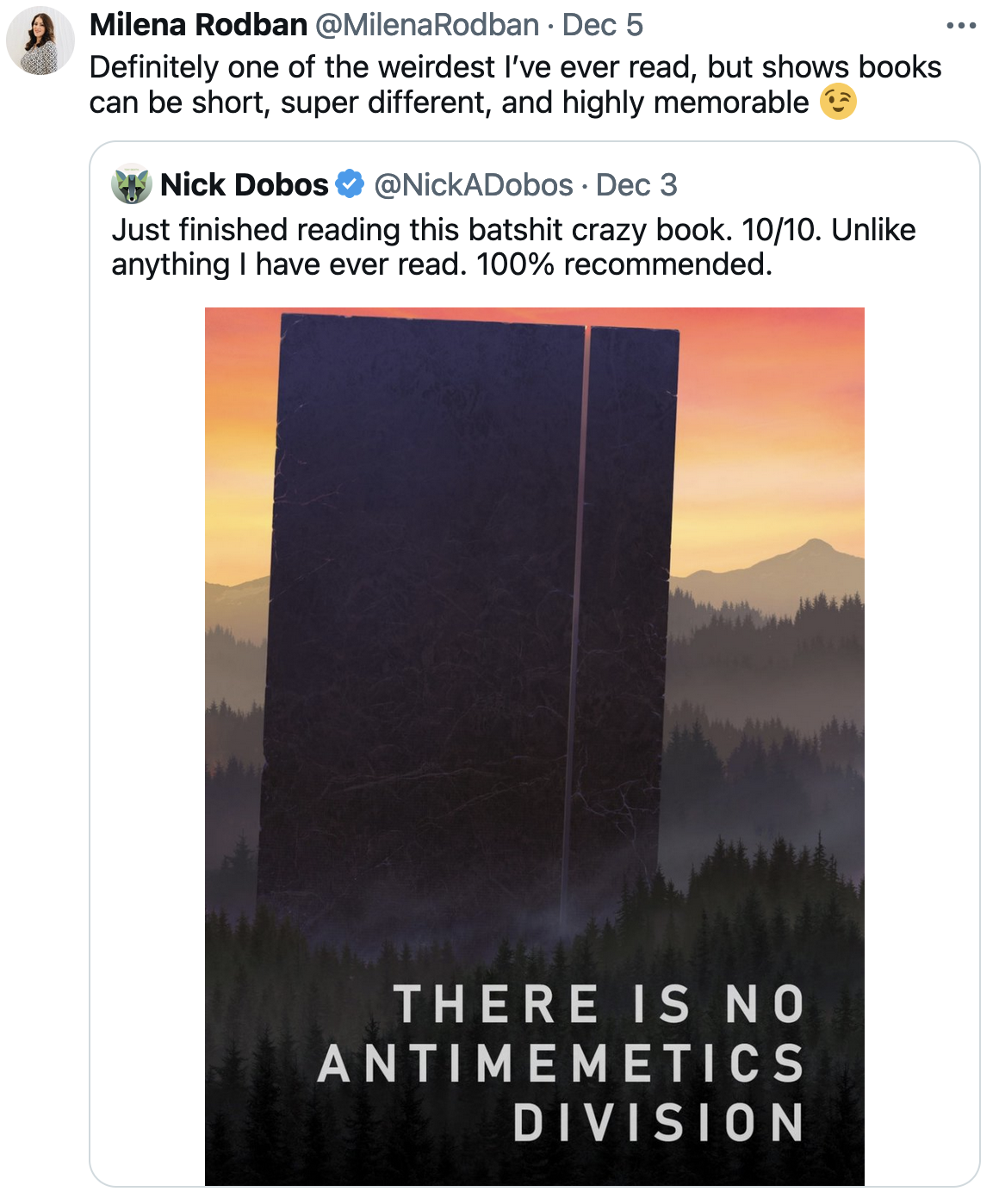Click Nick Dobos's fox profile avatar
Screen dimensions: 999x1204
click(132, 184)
